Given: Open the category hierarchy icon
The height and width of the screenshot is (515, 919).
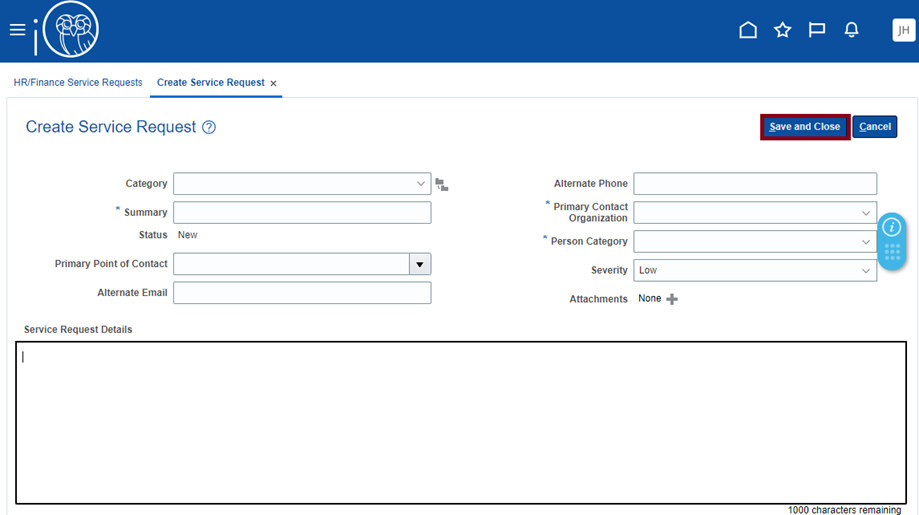Looking at the screenshot, I should [441, 184].
